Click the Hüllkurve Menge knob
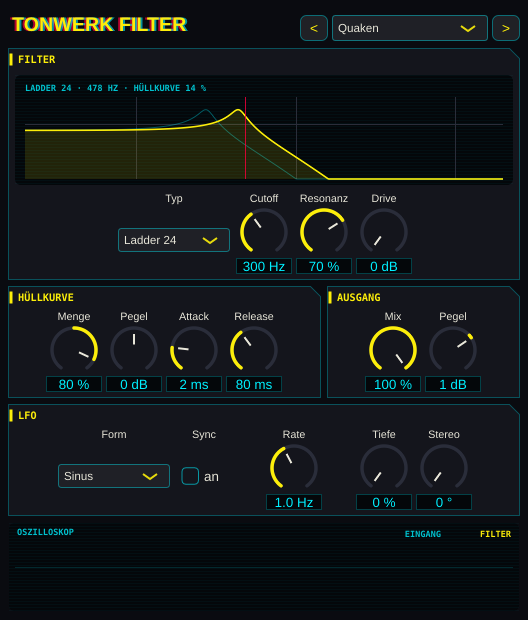Screen dimensions: 528x620 (x=74, y=350)
